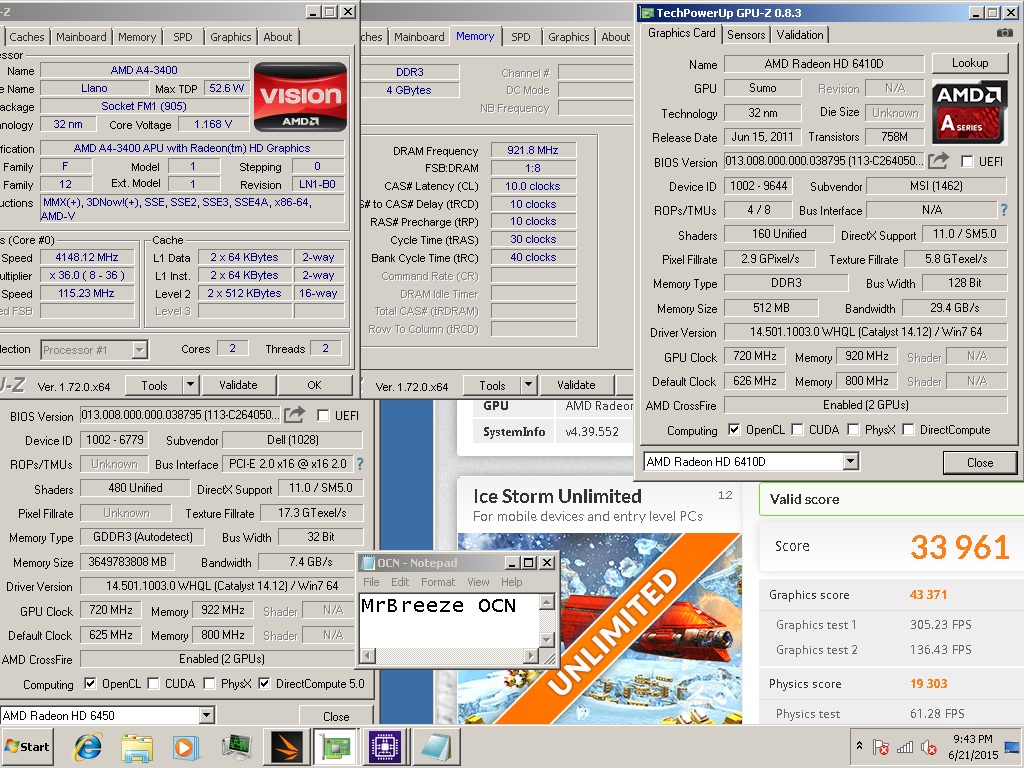Click the AMD A Series logo in GPU-Z
Screen dimensions: 1024x768
(969, 112)
